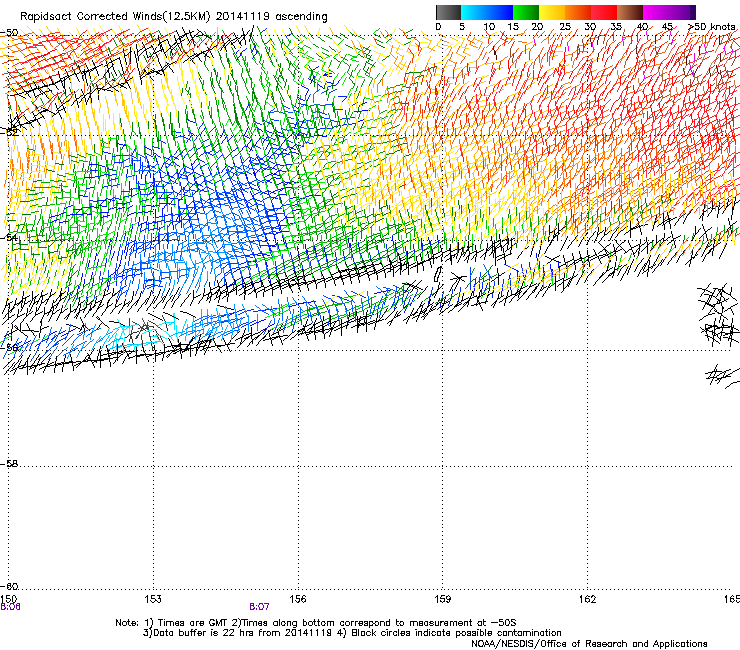Screen dimensions: 740x650
Task: Click the orange 25-30 knots legend segment
Action: click(578, 12)
